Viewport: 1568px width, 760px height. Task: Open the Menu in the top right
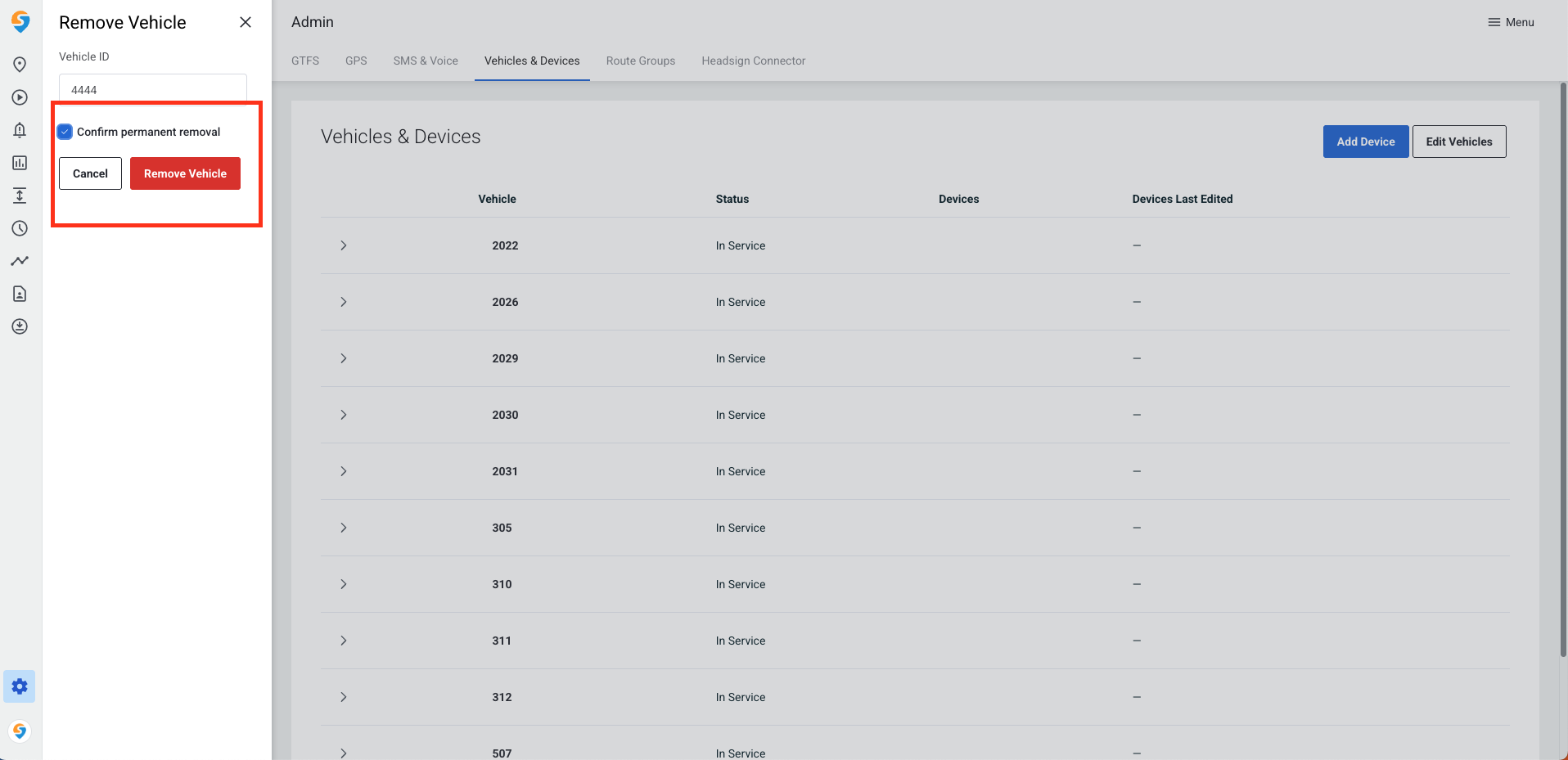click(x=1510, y=22)
